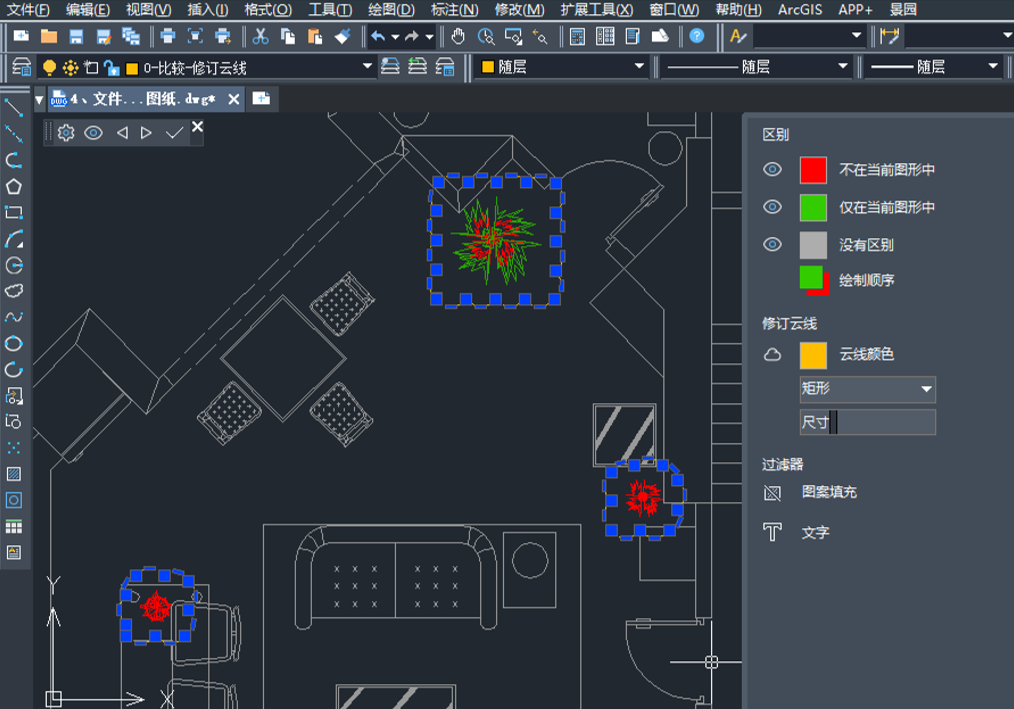
Task: Open the ArcGIS menu
Action: pyautogui.click(x=800, y=10)
